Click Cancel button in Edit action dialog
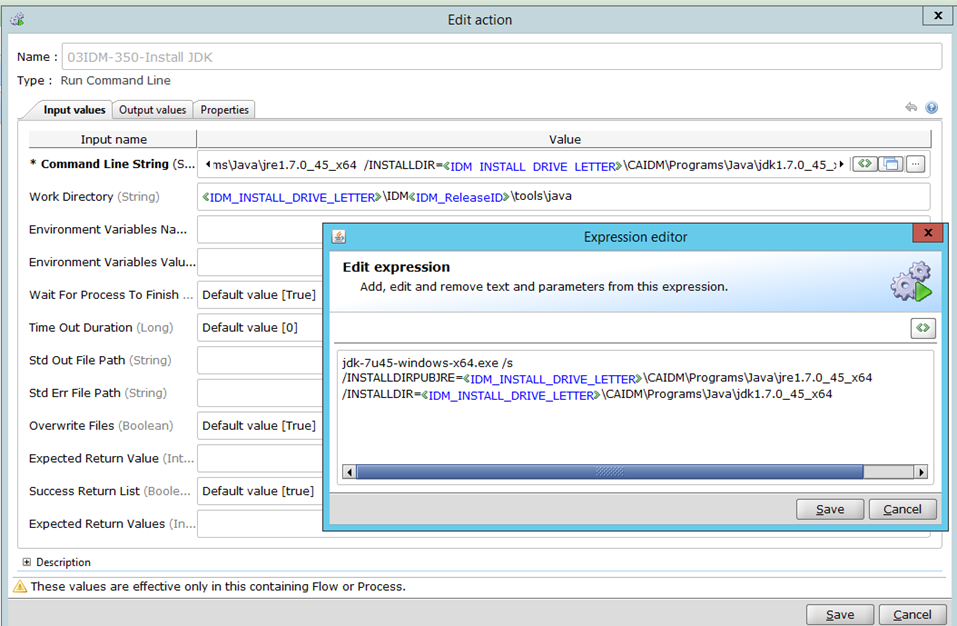 coord(912,615)
